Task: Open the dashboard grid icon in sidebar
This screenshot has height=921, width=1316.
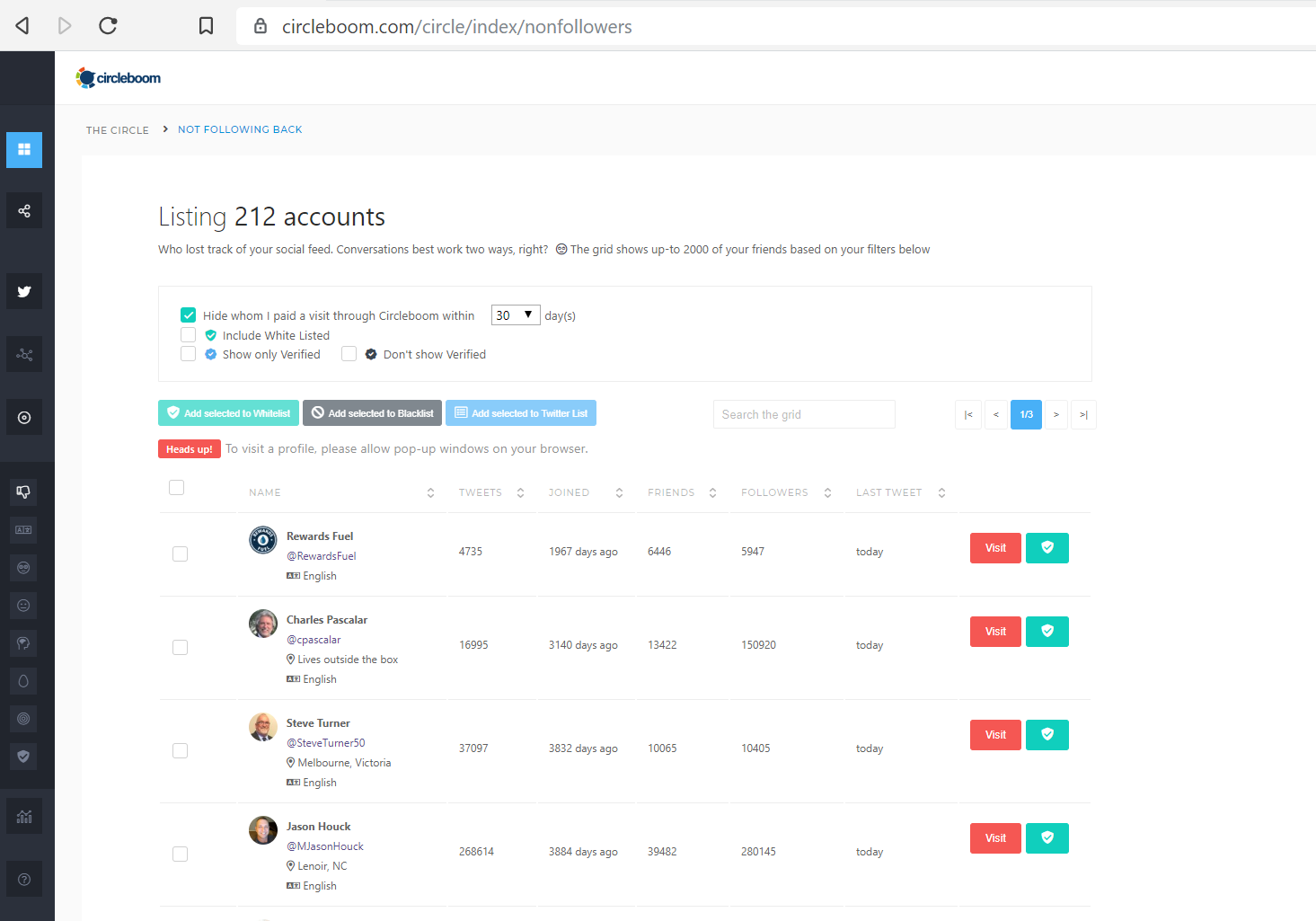Action: pyautogui.click(x=24, y=150)
